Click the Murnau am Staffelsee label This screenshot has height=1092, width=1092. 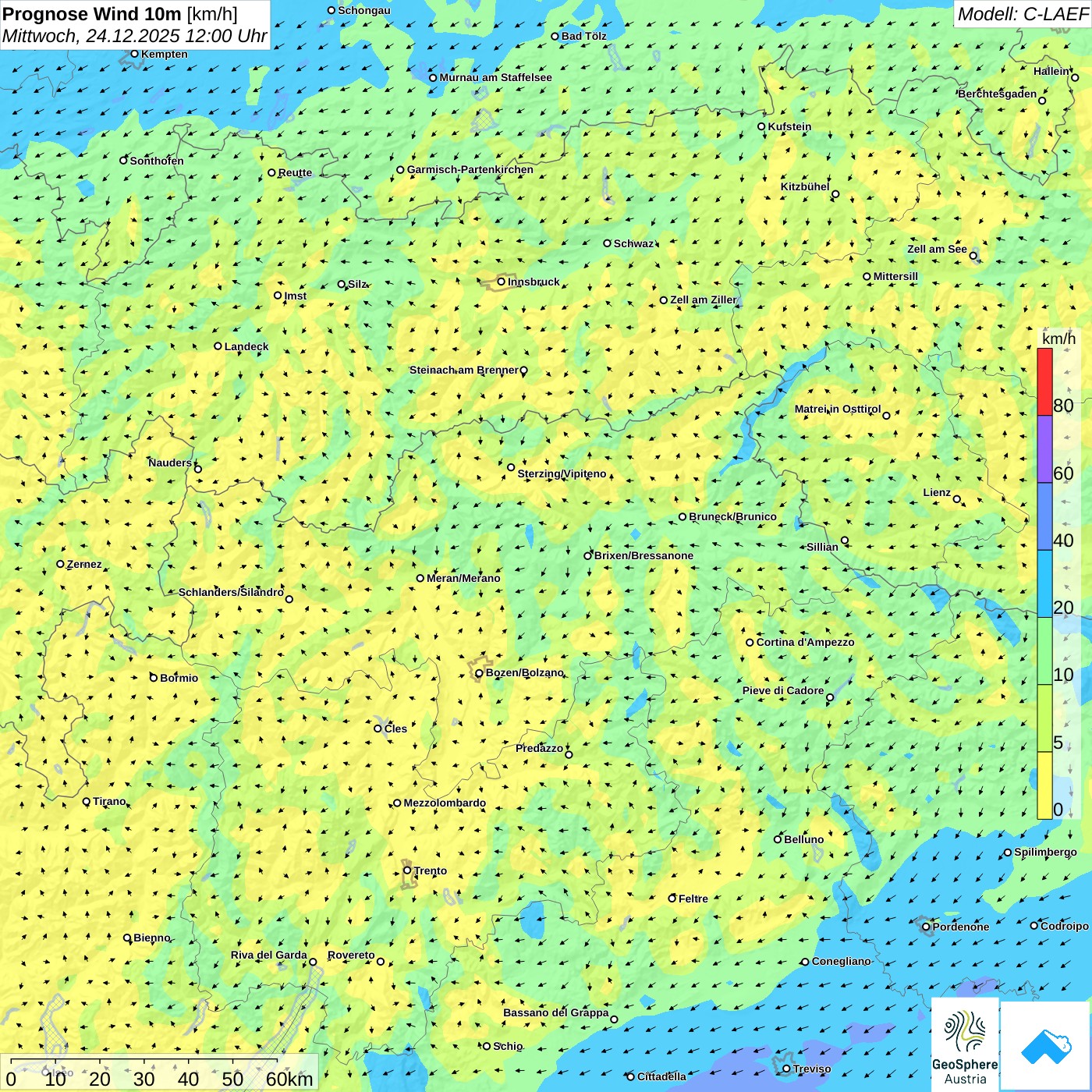click(x=495, y=77)
